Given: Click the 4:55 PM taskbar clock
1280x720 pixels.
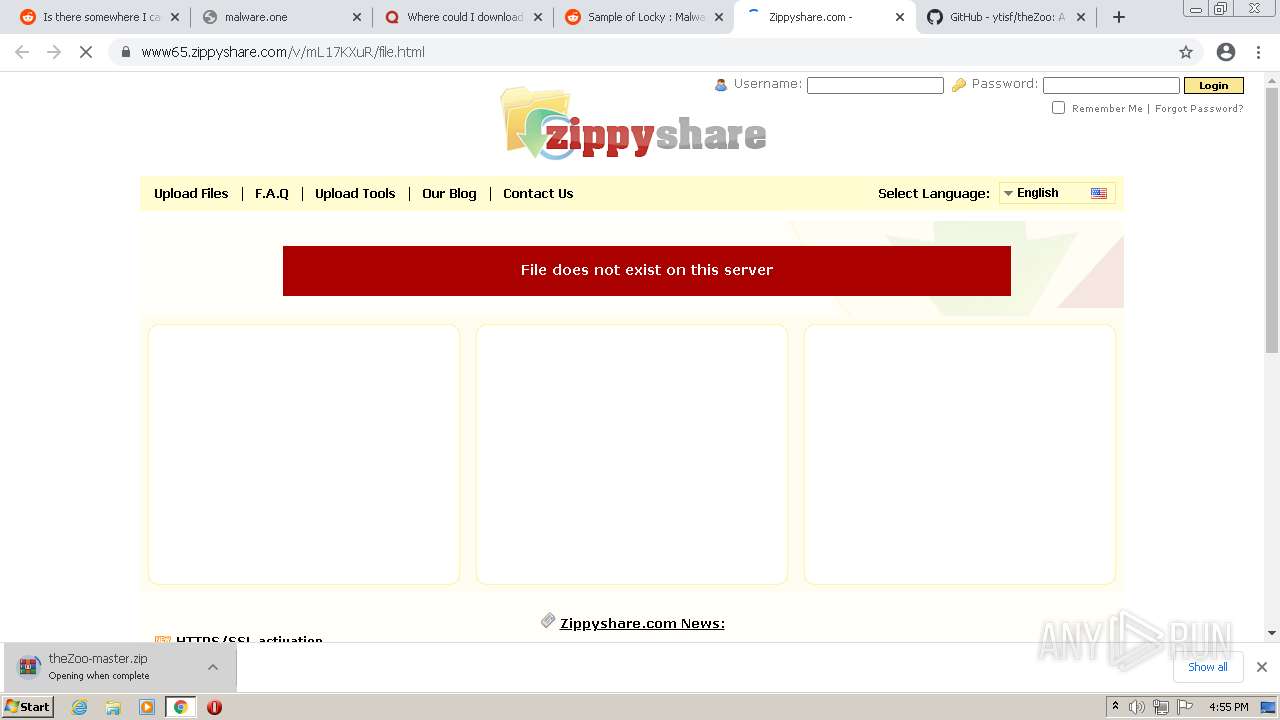Looking at the screenshot, I should point(1229,707).
